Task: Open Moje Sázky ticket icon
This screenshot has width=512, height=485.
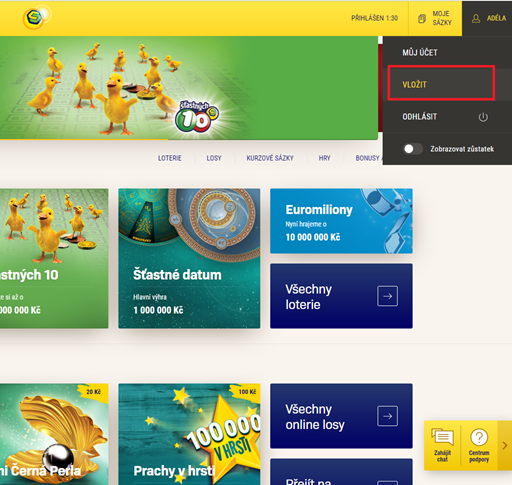Action: point(422,19)
